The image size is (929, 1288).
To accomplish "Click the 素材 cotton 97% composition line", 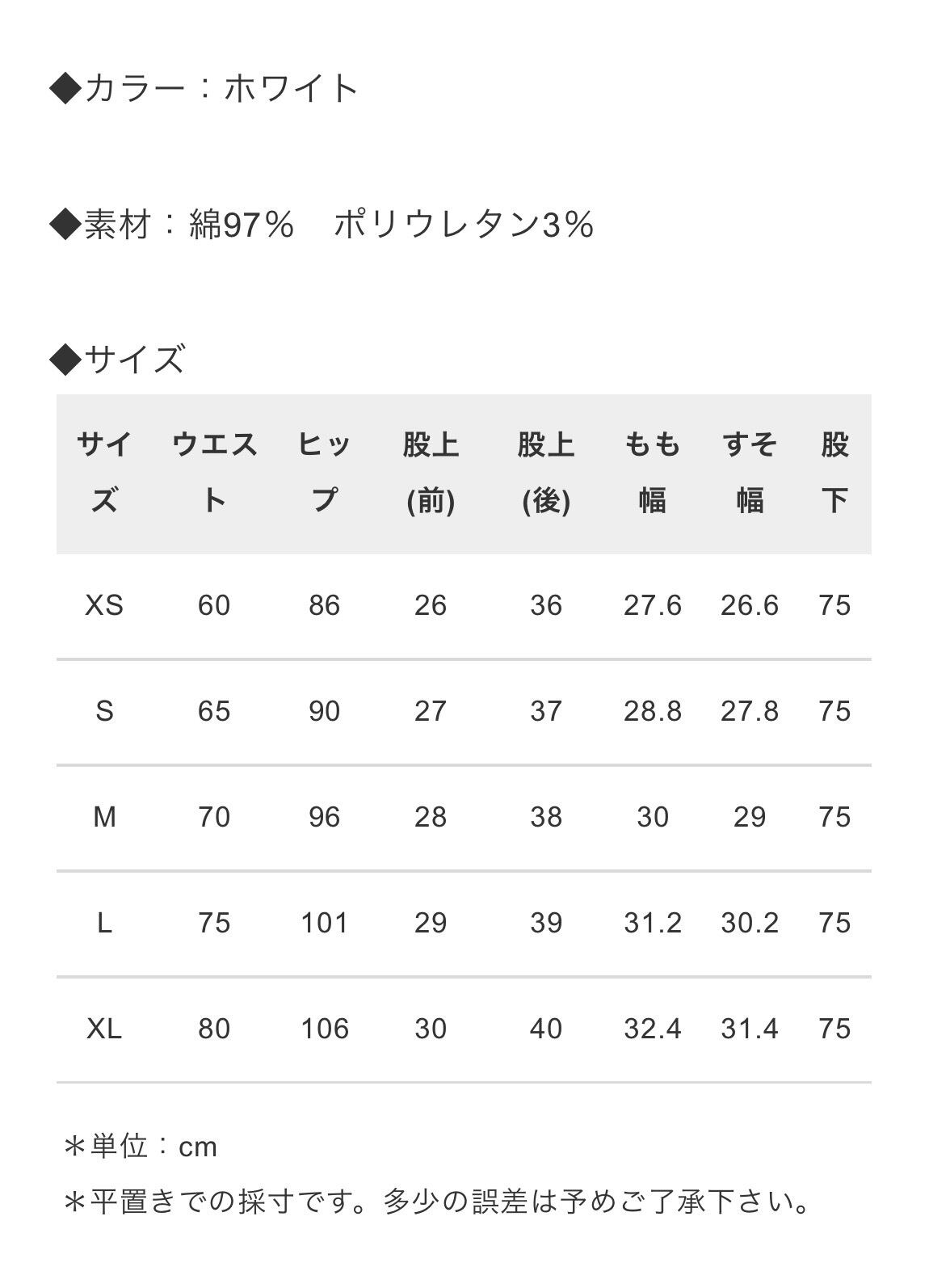I will pos(322,224).
